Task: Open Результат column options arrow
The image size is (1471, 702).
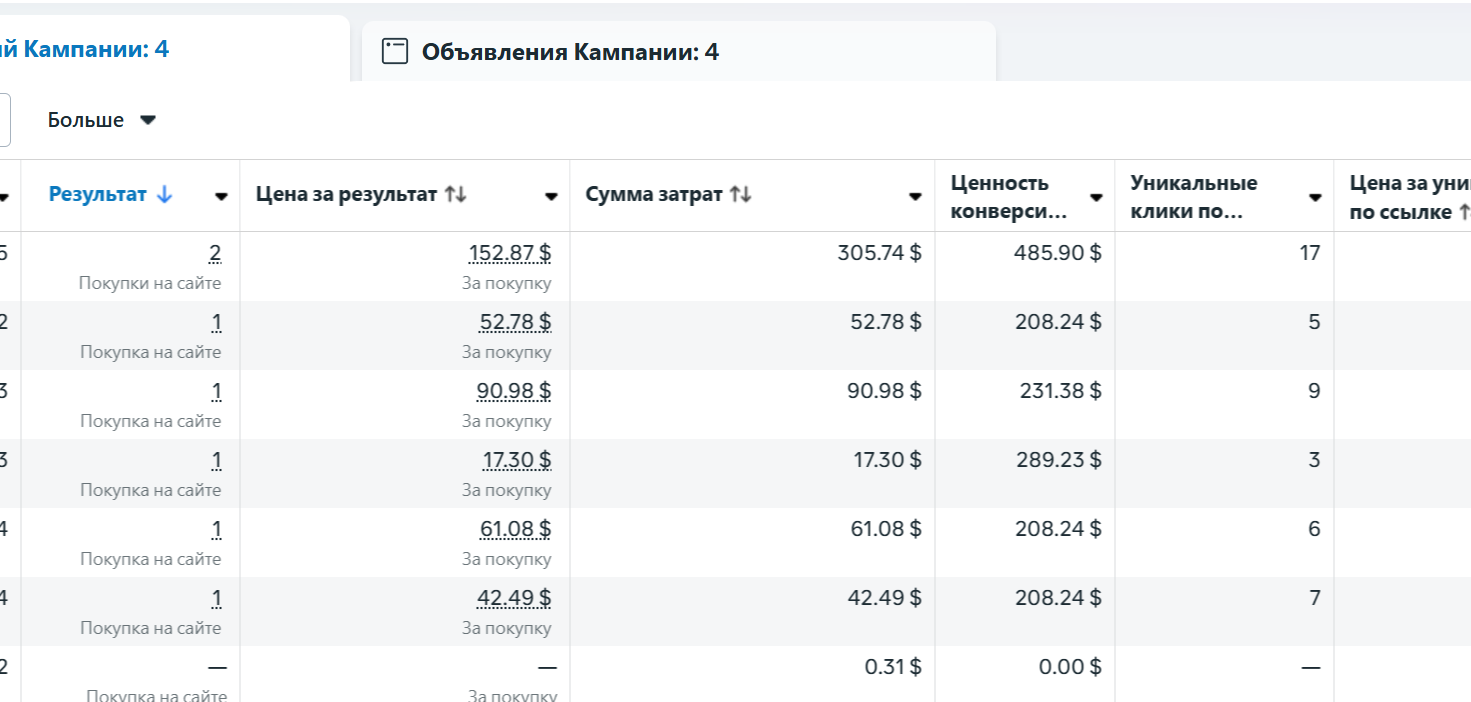Action: point(221,197)
